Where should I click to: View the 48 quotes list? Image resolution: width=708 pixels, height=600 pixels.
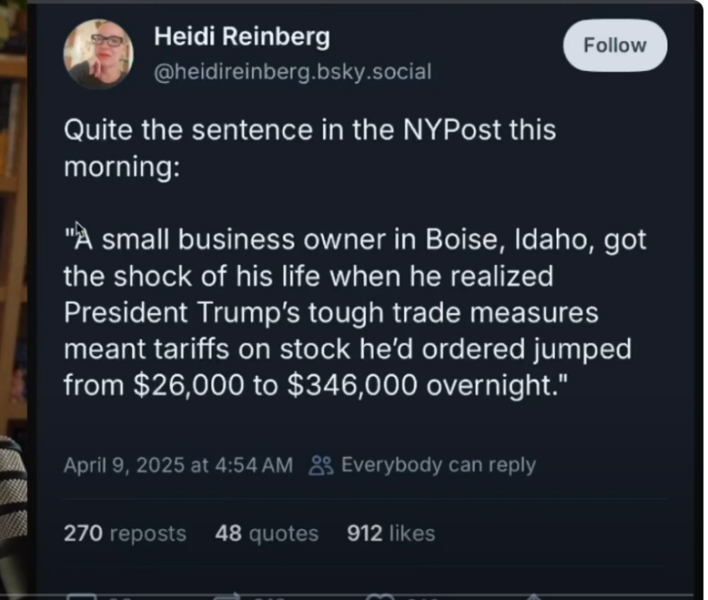(267, 533)
